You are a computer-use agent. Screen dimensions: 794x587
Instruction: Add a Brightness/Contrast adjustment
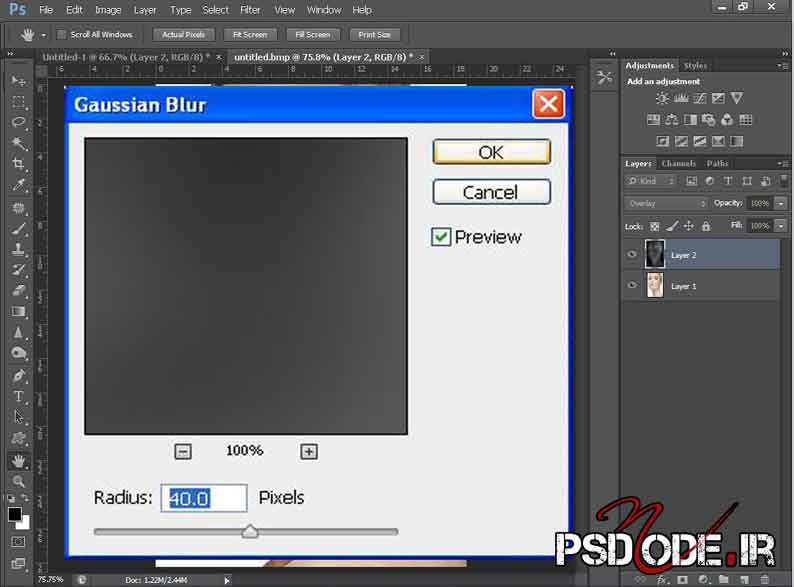(662, 98)
